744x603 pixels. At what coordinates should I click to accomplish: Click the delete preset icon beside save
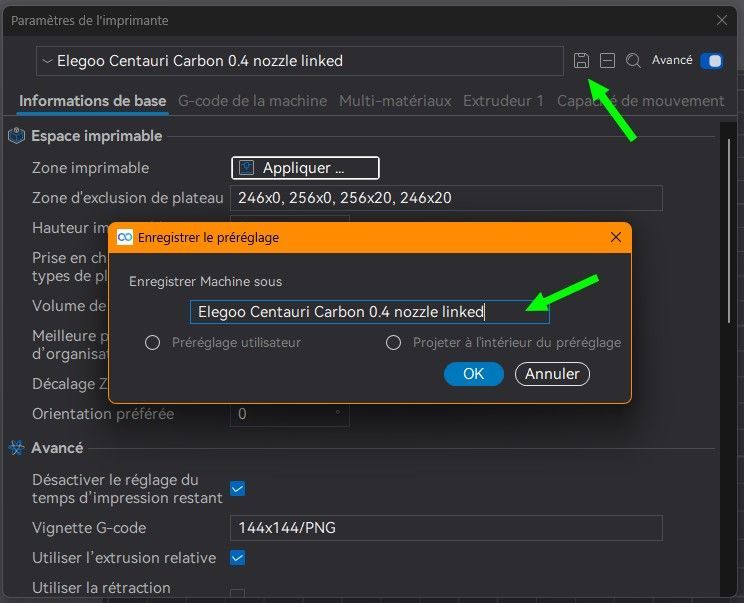[607, 61]
